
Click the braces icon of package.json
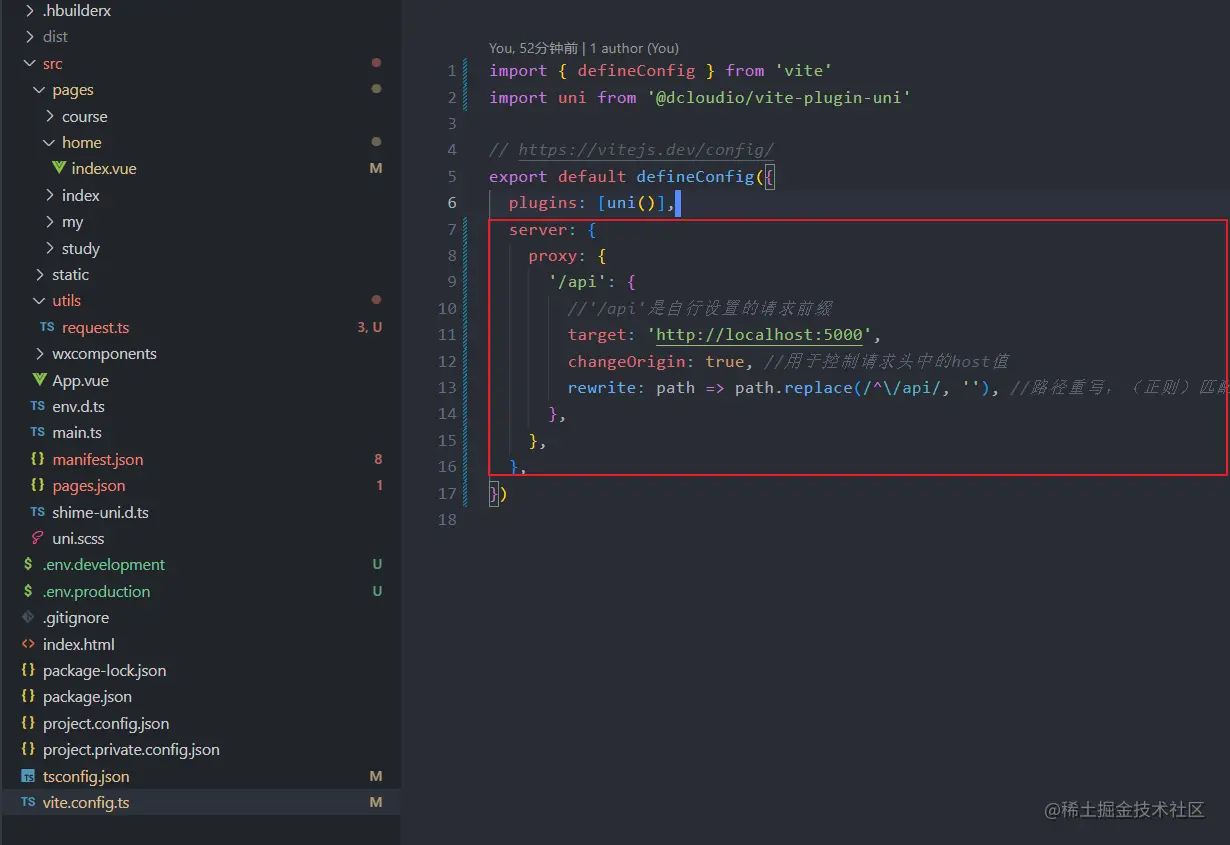(28, 697)
